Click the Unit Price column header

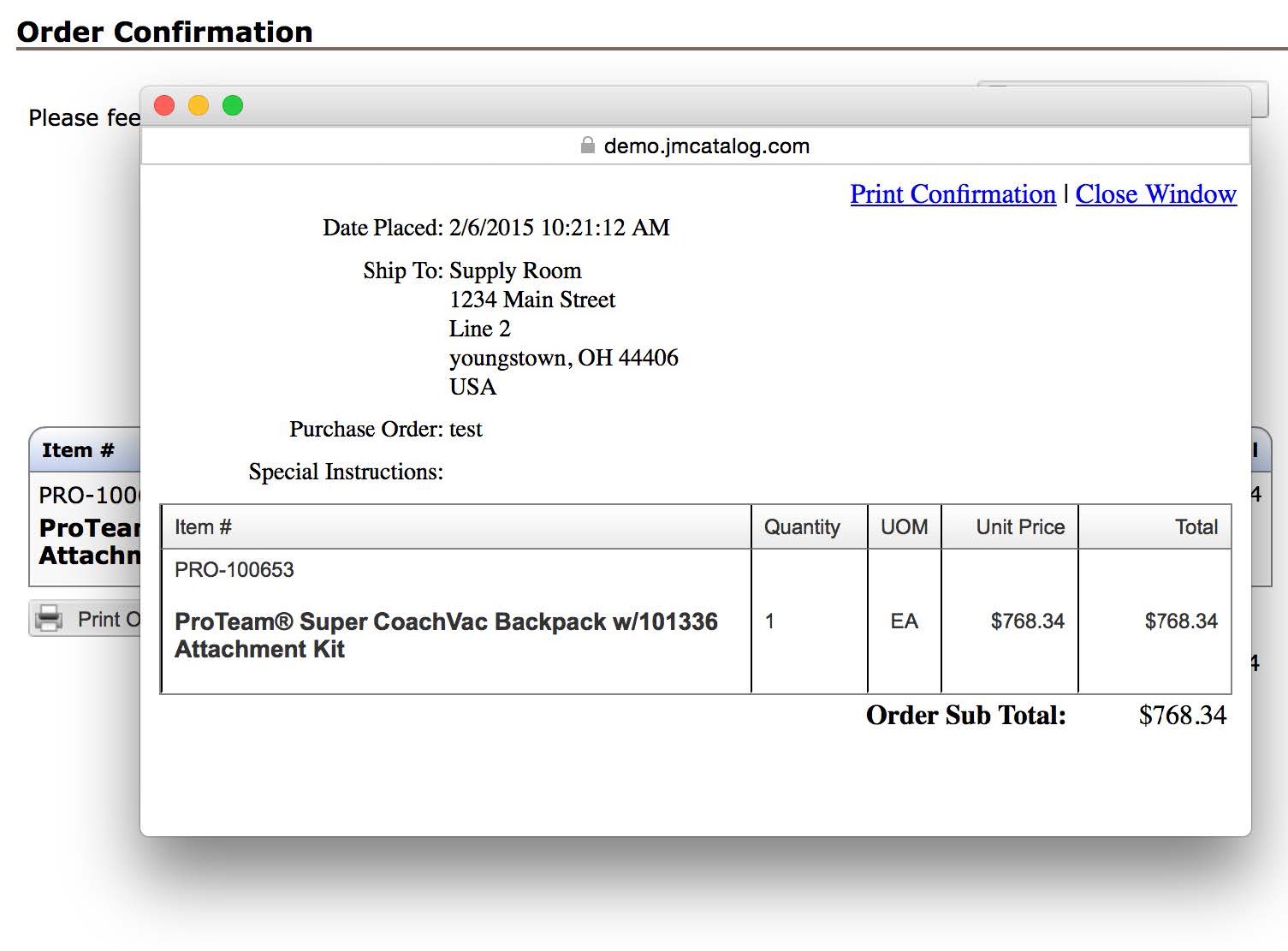click(1020, 526)
